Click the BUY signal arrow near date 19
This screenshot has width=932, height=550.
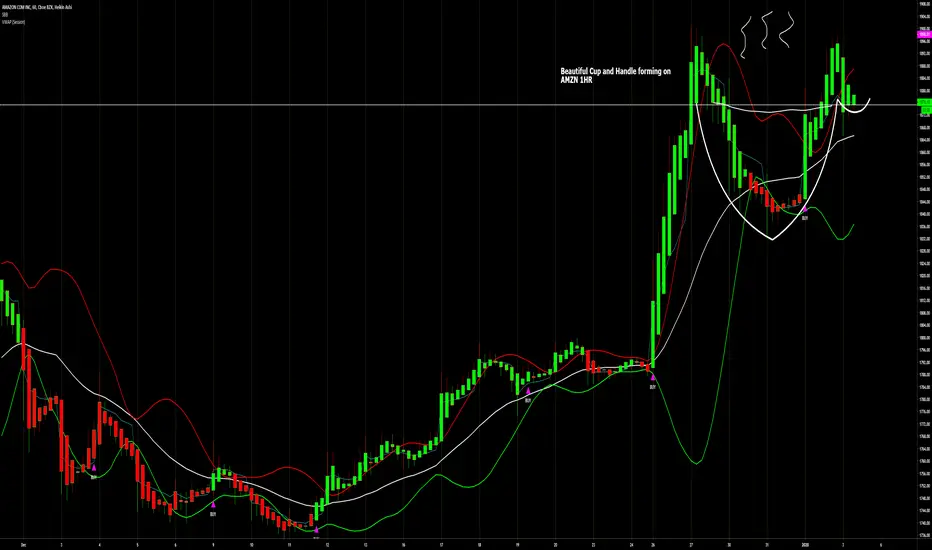point(528,391)
